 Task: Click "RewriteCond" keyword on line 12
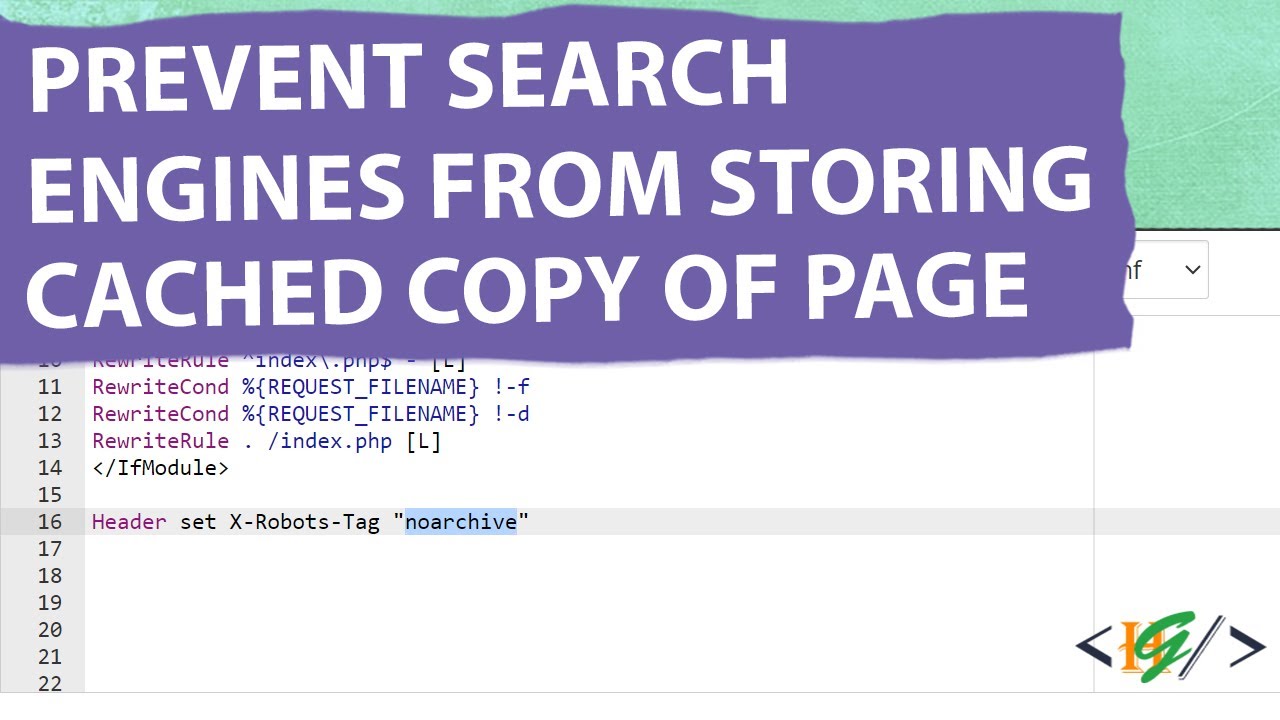160,414
